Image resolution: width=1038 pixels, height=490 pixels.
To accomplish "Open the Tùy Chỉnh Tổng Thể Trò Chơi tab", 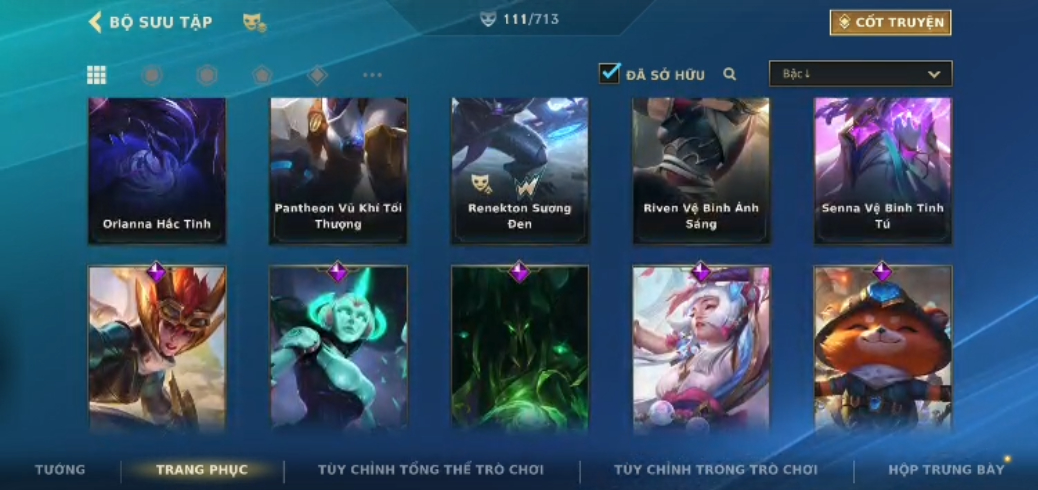I will pyautogui.click(x=431, y=470).
